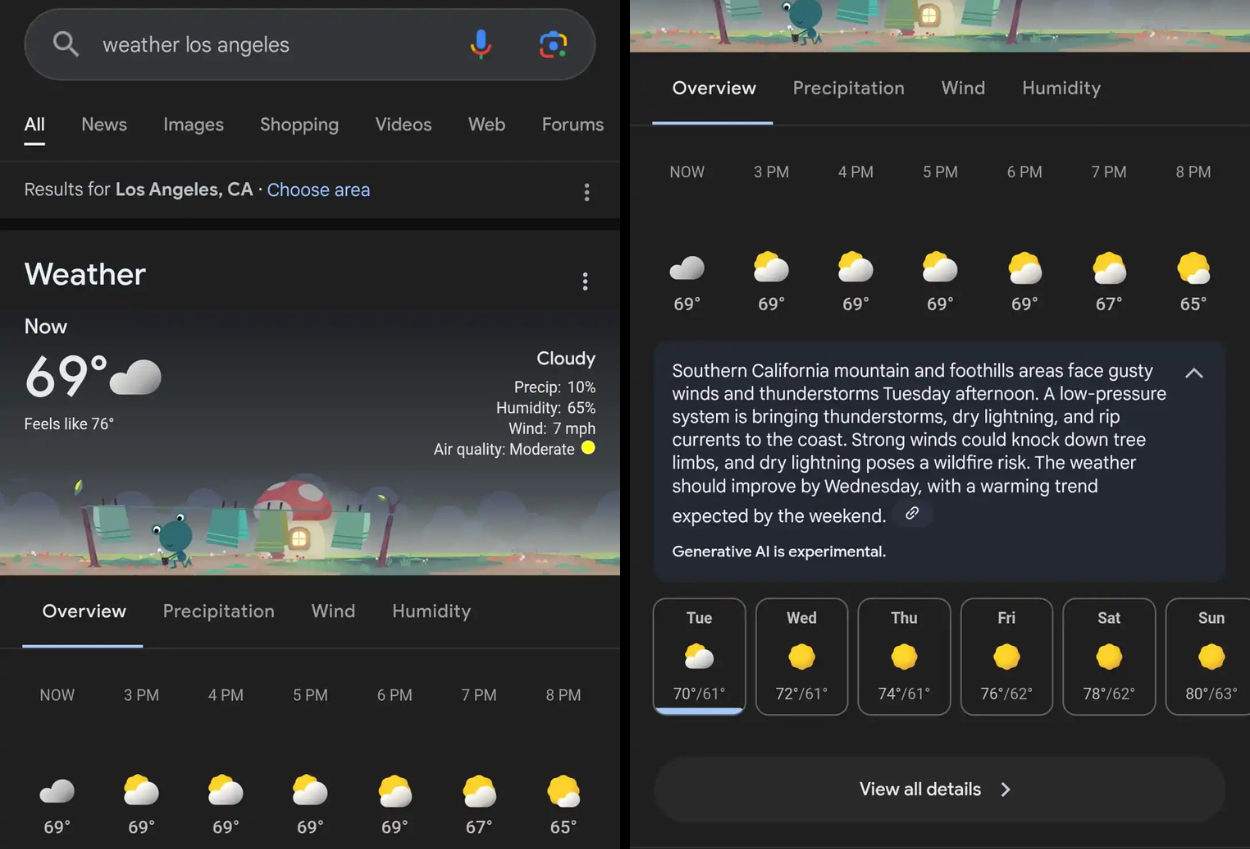The height and width of the screenshot is (849, 1250).
Task: Select the Sat 78°/62° forecast card
Action: [x=1109, y=656]
